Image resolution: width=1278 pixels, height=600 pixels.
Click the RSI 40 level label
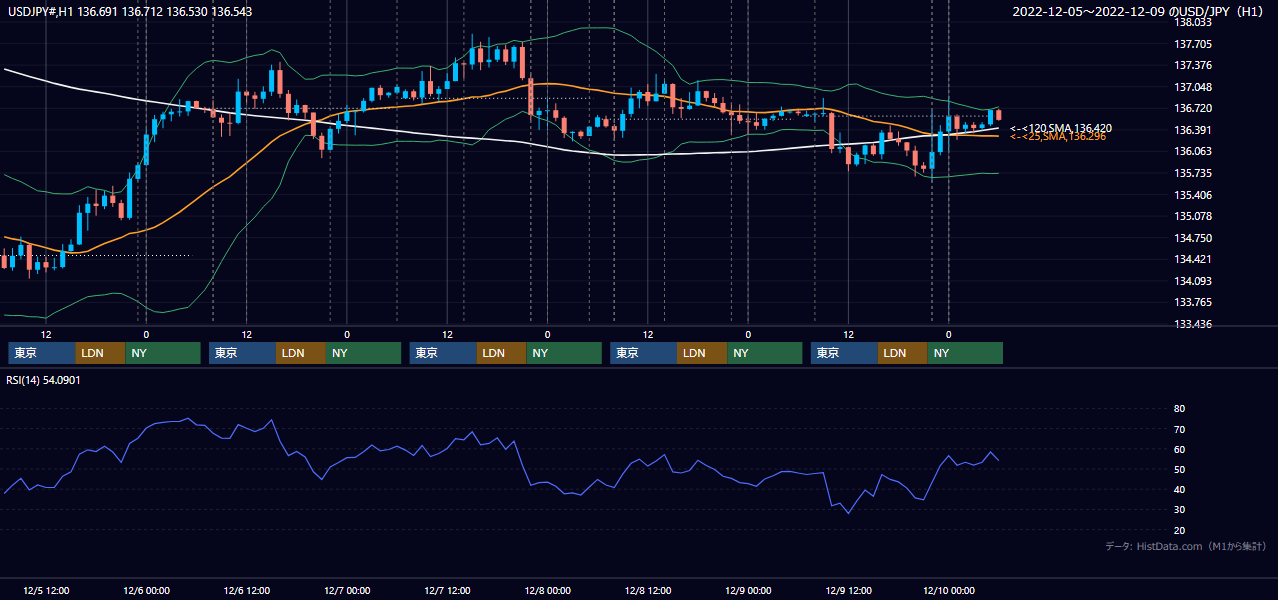click(1179, 489)
